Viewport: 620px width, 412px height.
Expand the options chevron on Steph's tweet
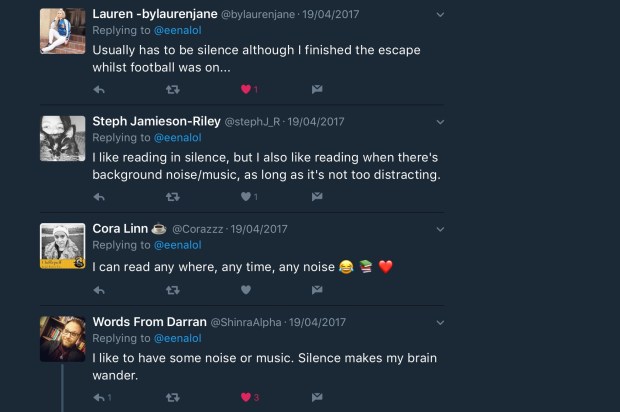coord(441,122)
